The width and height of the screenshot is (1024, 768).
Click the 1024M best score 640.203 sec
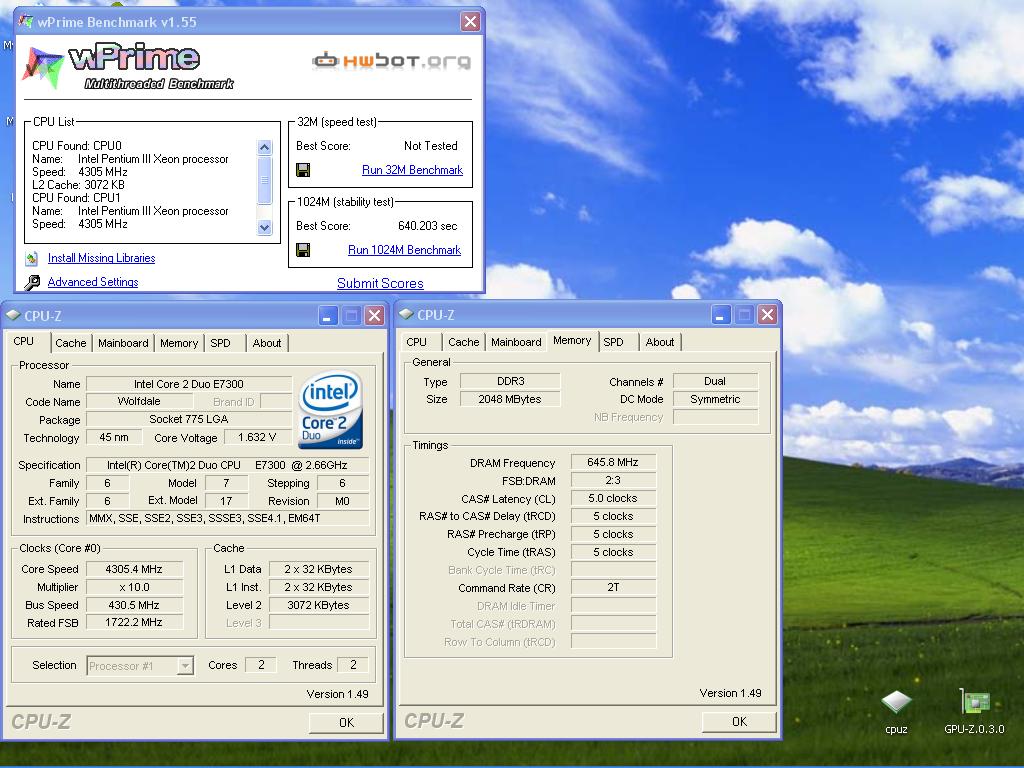428,226
